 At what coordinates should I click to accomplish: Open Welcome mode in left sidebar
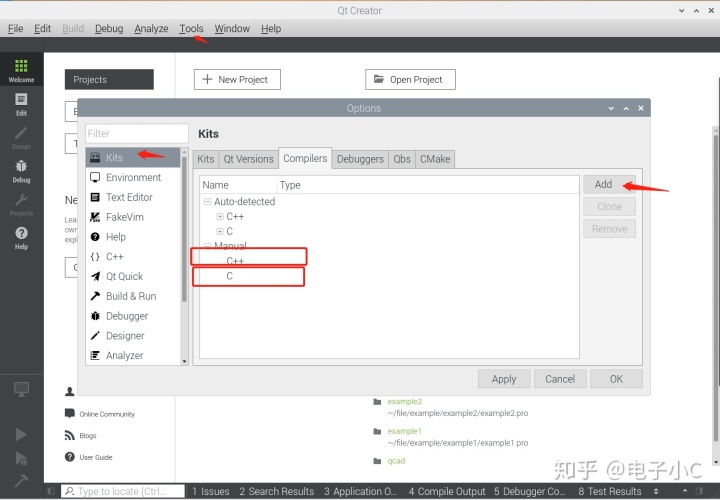pos(21,70)
